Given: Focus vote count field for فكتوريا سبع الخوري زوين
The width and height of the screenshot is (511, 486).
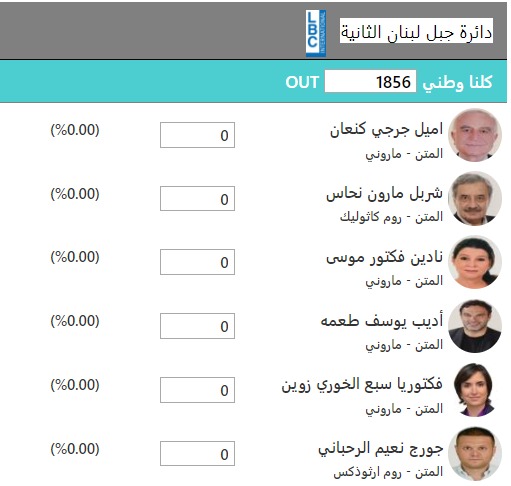Looking at the screenshot, I should [x=197, y=390].
